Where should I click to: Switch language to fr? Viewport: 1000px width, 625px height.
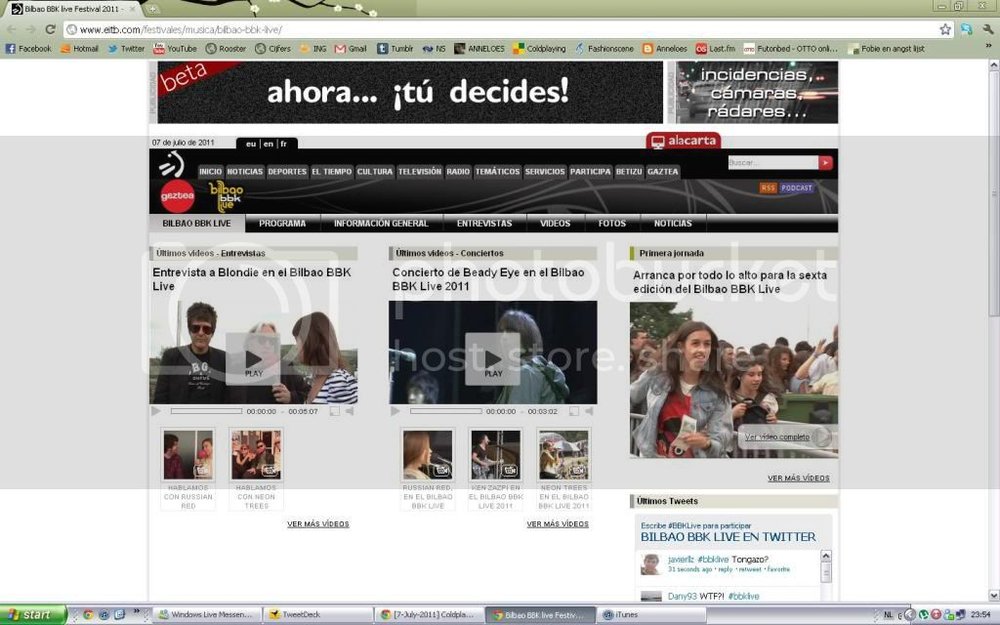[284, 144]
